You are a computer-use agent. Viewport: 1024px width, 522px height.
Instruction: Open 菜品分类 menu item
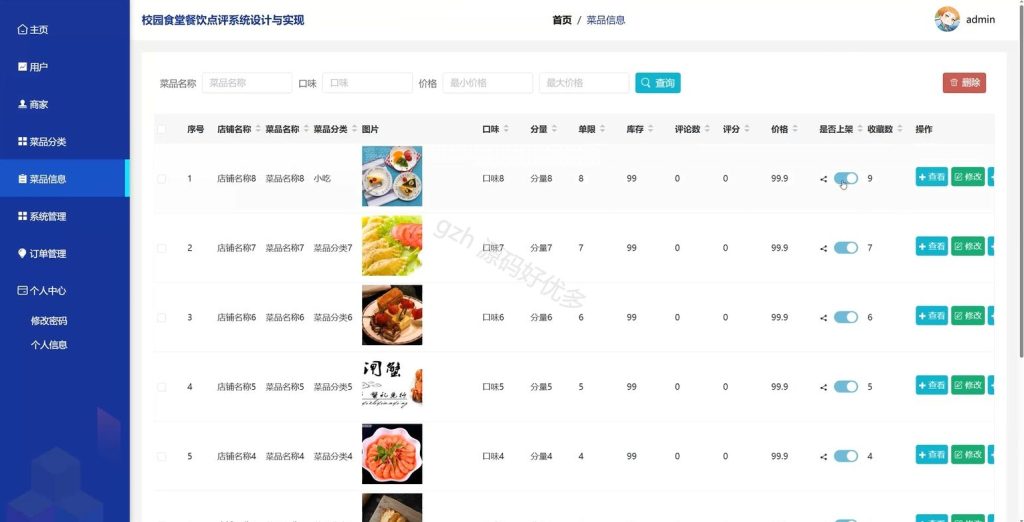(x=42, y=142)
